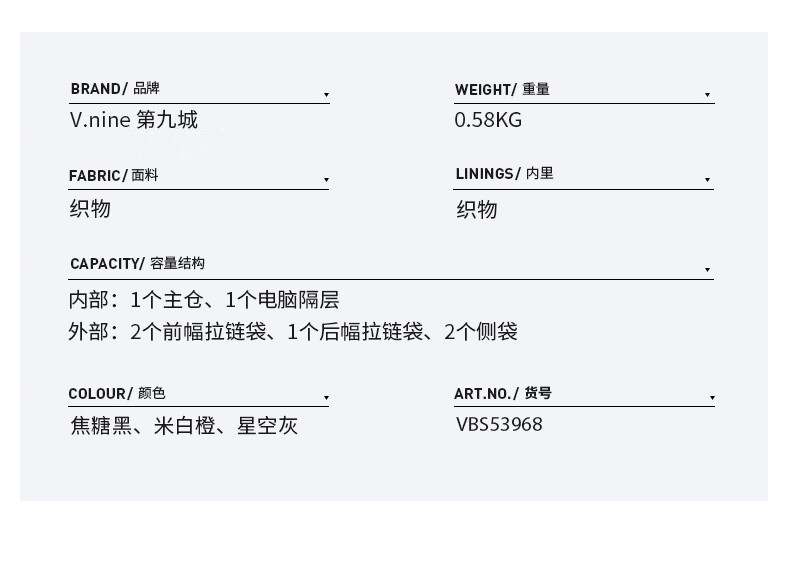Click the LININGS / 内里 label
The image size is (790, 580).
[504, 174]
